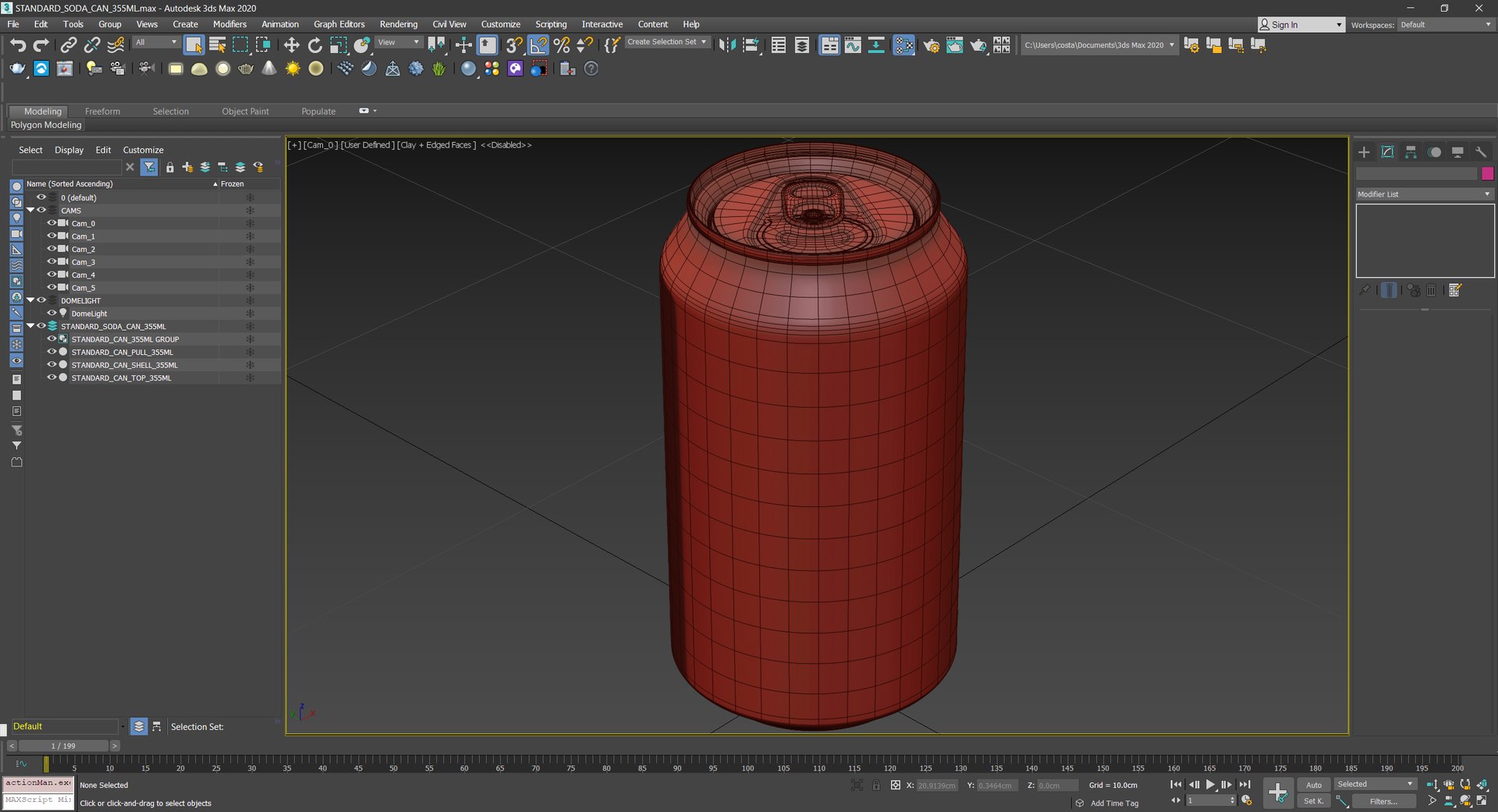Click the Undo arrow icon
The height and width of the screenshot is (812, 1498).
(x=17, y=45)
